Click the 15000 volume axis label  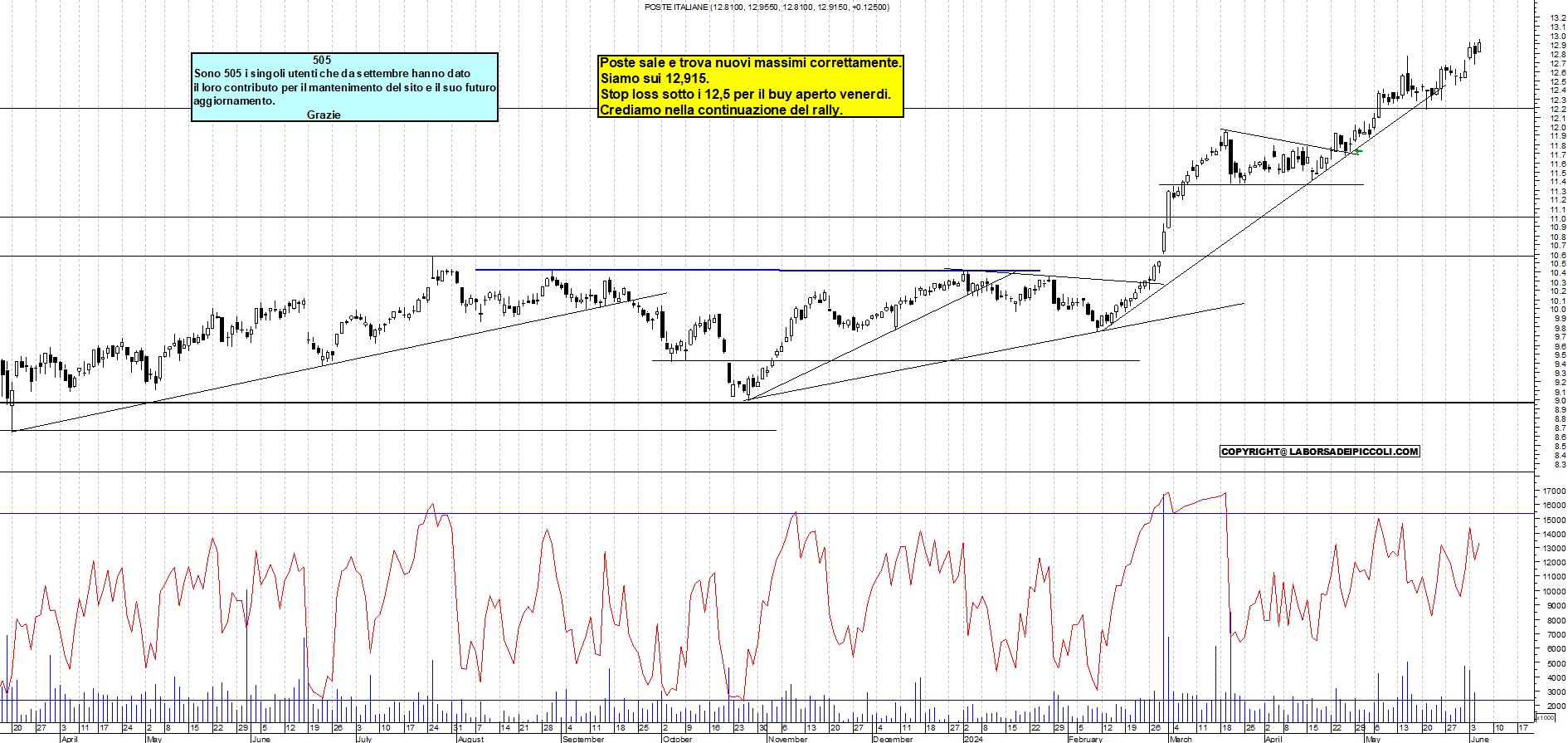click(x=1553, y=521)
